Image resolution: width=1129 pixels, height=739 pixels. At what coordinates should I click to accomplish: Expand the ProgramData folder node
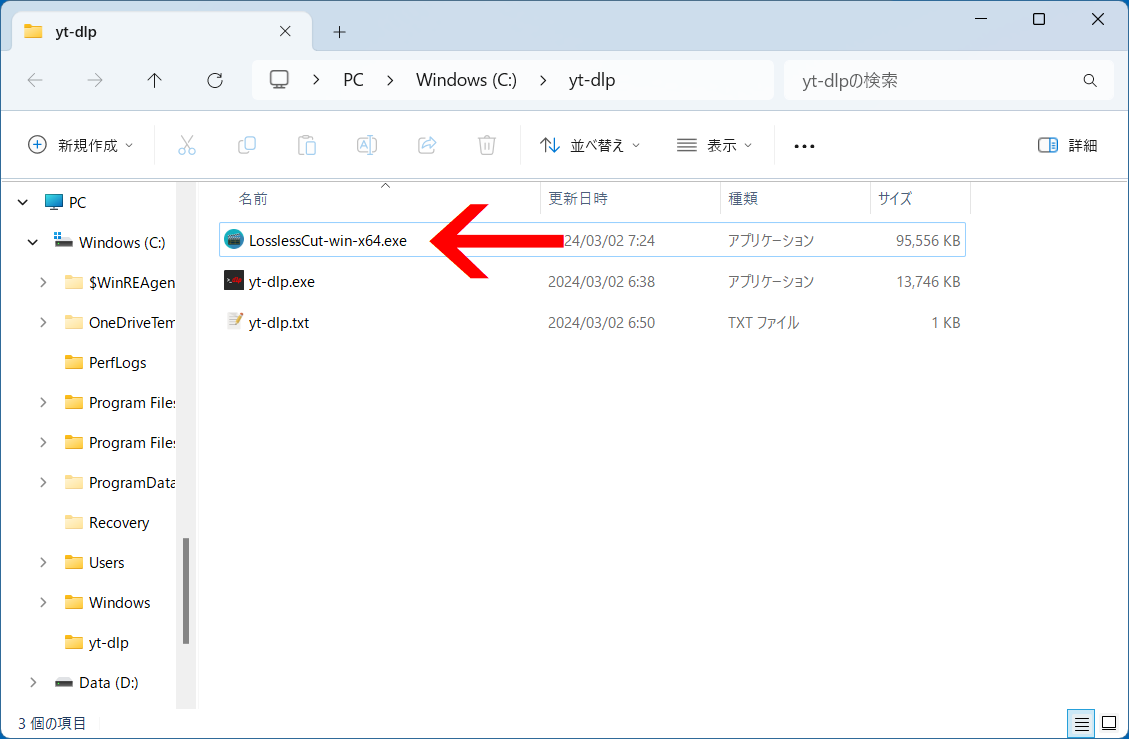(43, 483)
